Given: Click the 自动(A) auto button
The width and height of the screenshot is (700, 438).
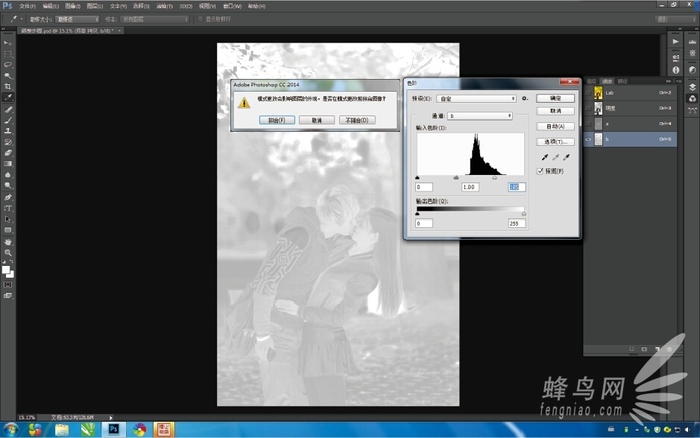Looking at the screenshot, I should [x=555, y=126].
